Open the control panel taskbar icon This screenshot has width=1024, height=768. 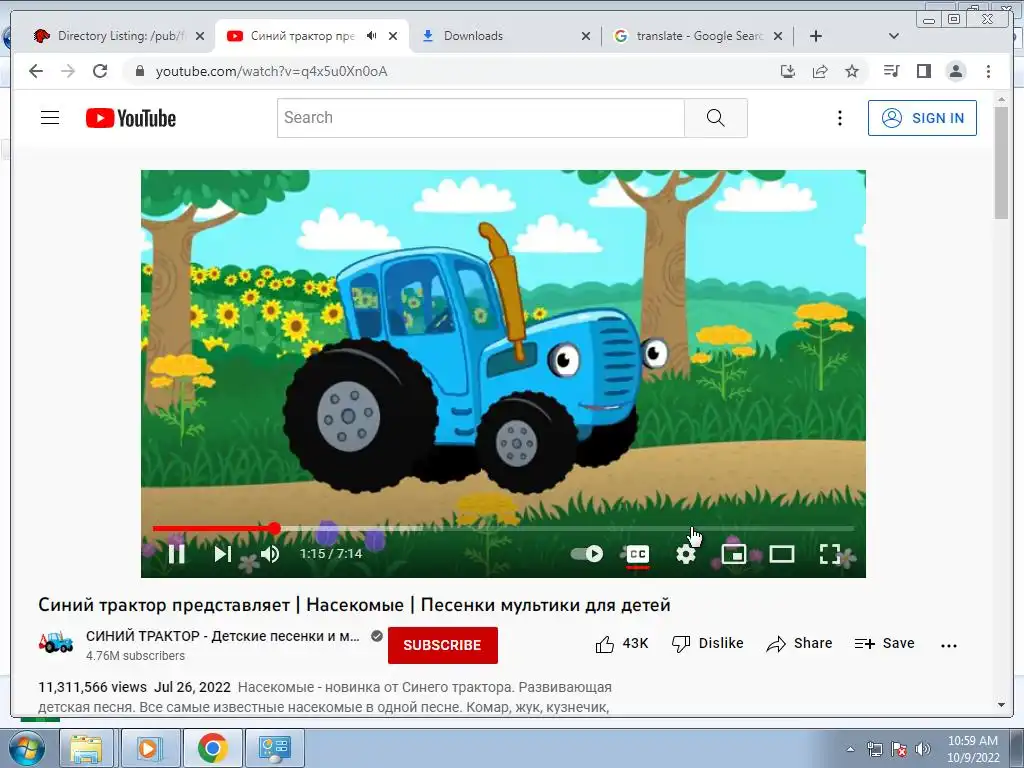pyautogui.click(x=274, y=748)
